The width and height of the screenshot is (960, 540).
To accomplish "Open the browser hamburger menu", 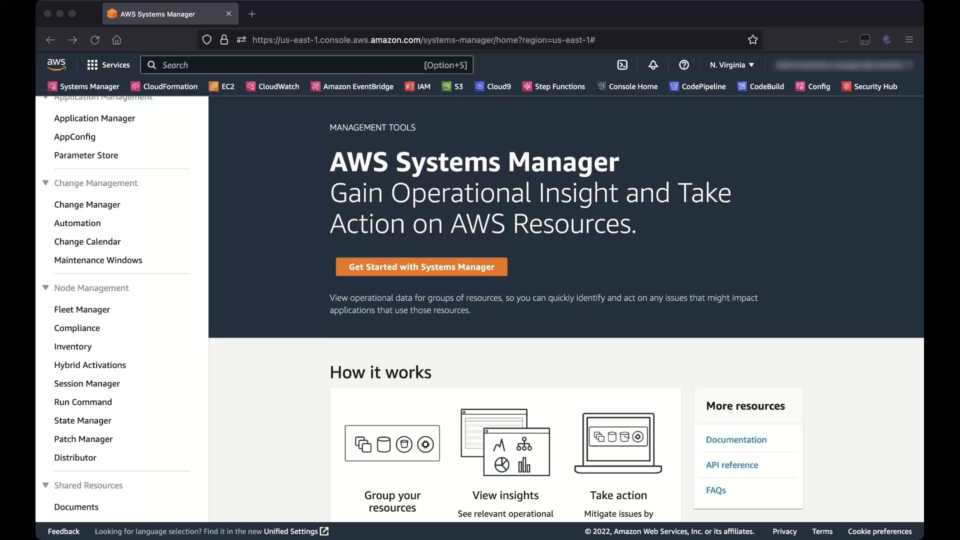I will 909,40.
